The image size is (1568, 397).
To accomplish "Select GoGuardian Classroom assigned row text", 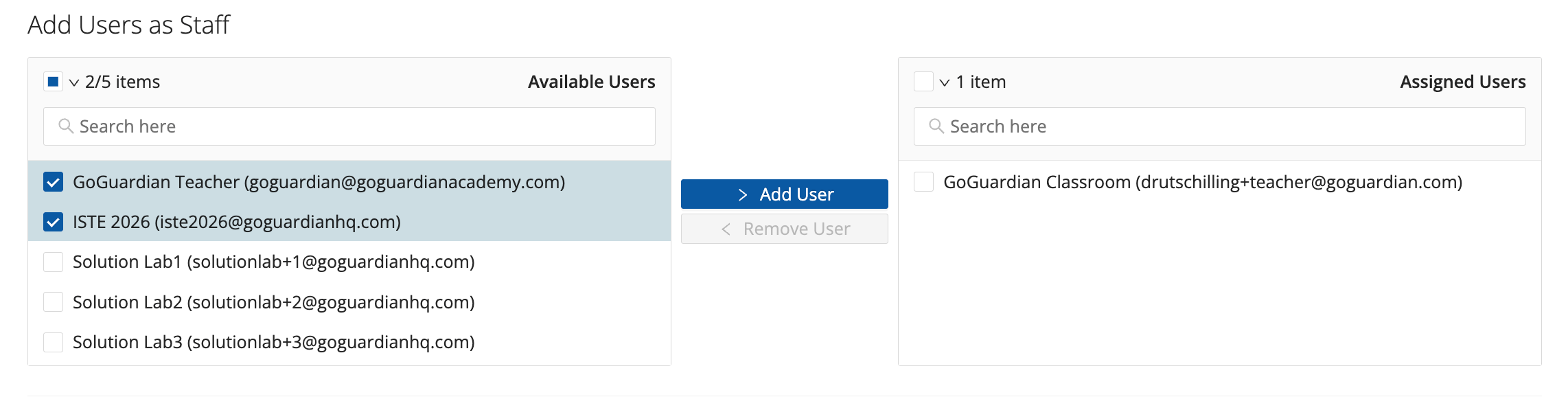I will point(1203,182).
